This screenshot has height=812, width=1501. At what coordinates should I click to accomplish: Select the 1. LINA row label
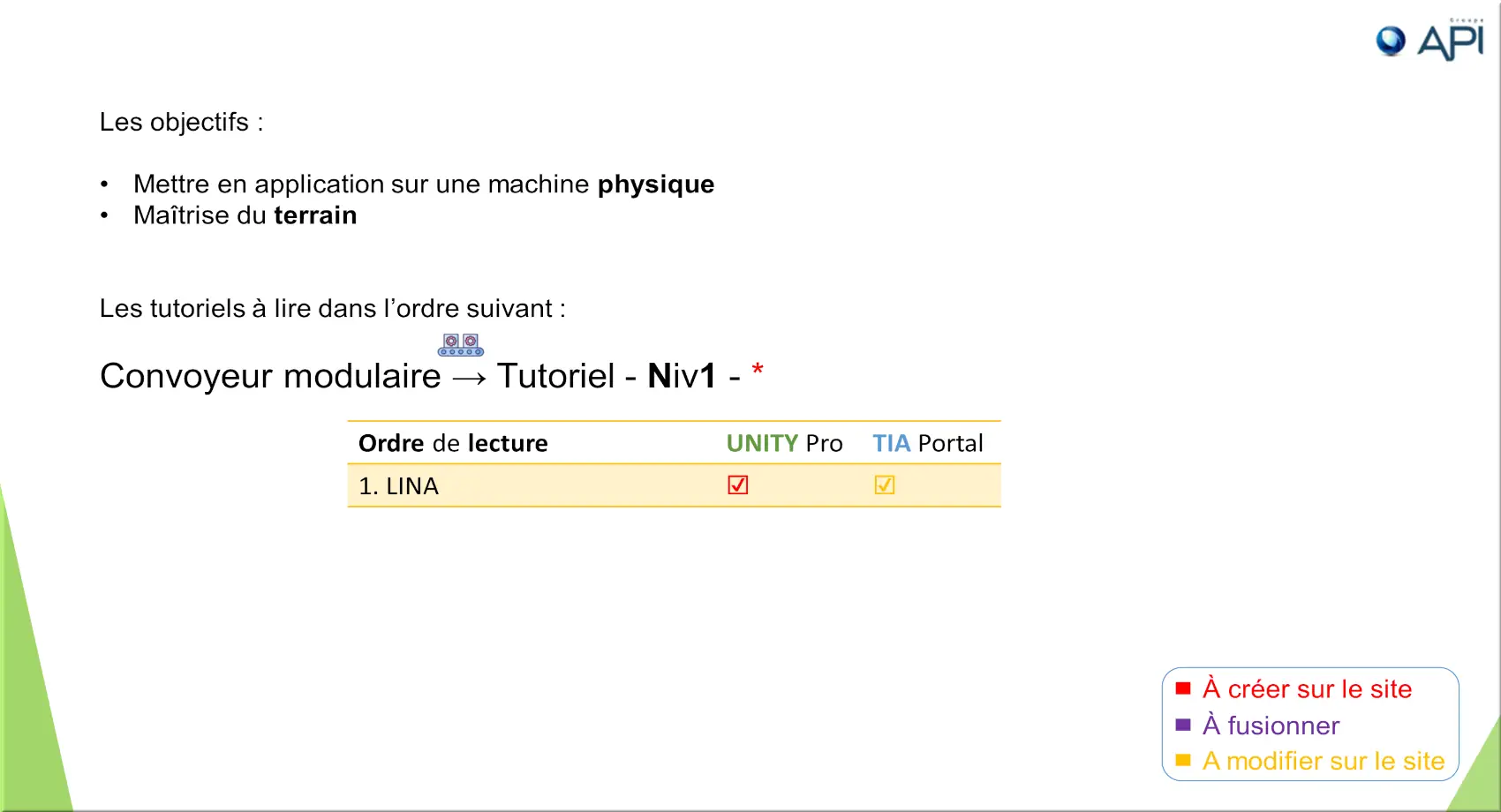398,486
